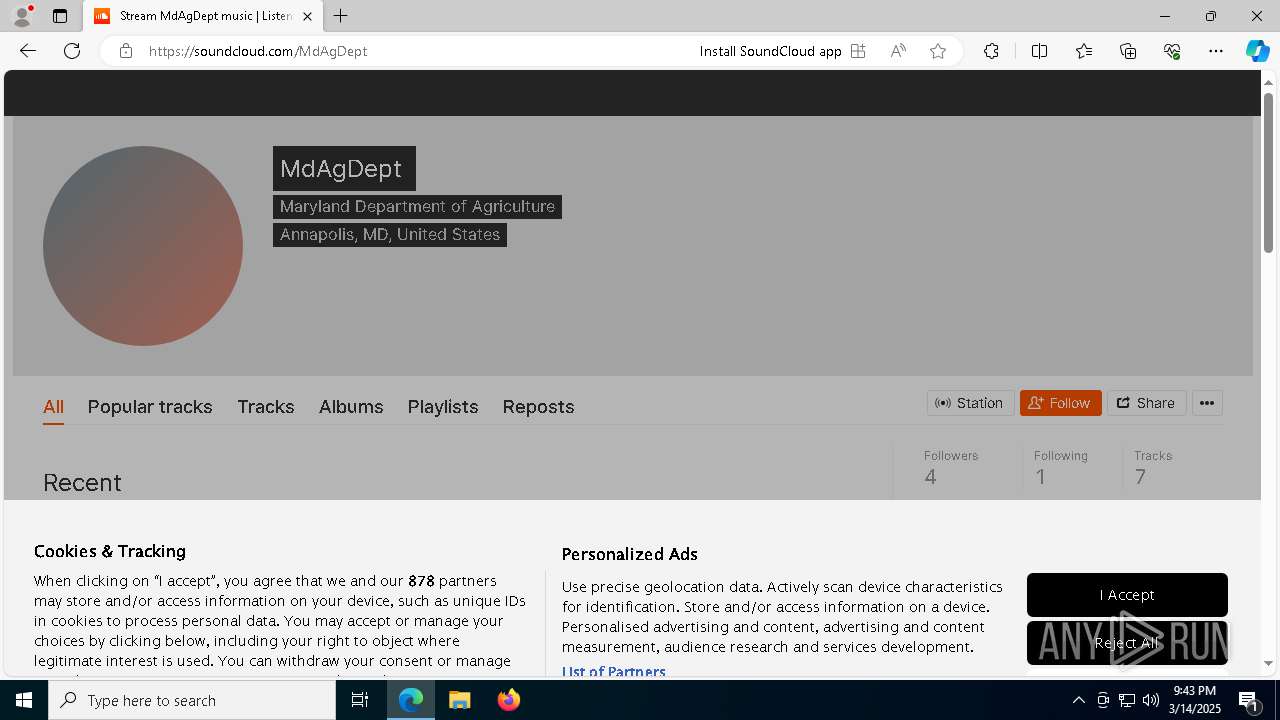Image resolution: width=1280 pixels, height=720 pixels.
Task: Switch to the Reposts tab
Action: pyautogui.click(x=538, y=407)
